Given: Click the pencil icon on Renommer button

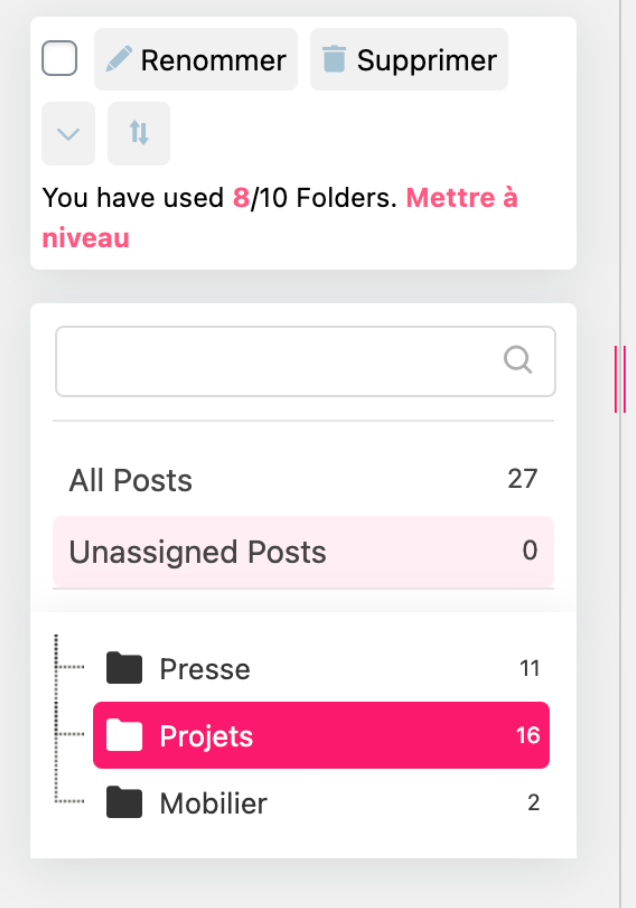Looking at the screenshot, I should tap(119, 60).
